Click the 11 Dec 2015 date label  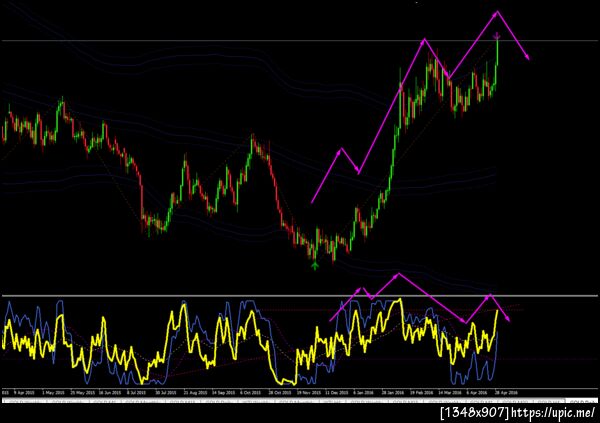point(337,393)
